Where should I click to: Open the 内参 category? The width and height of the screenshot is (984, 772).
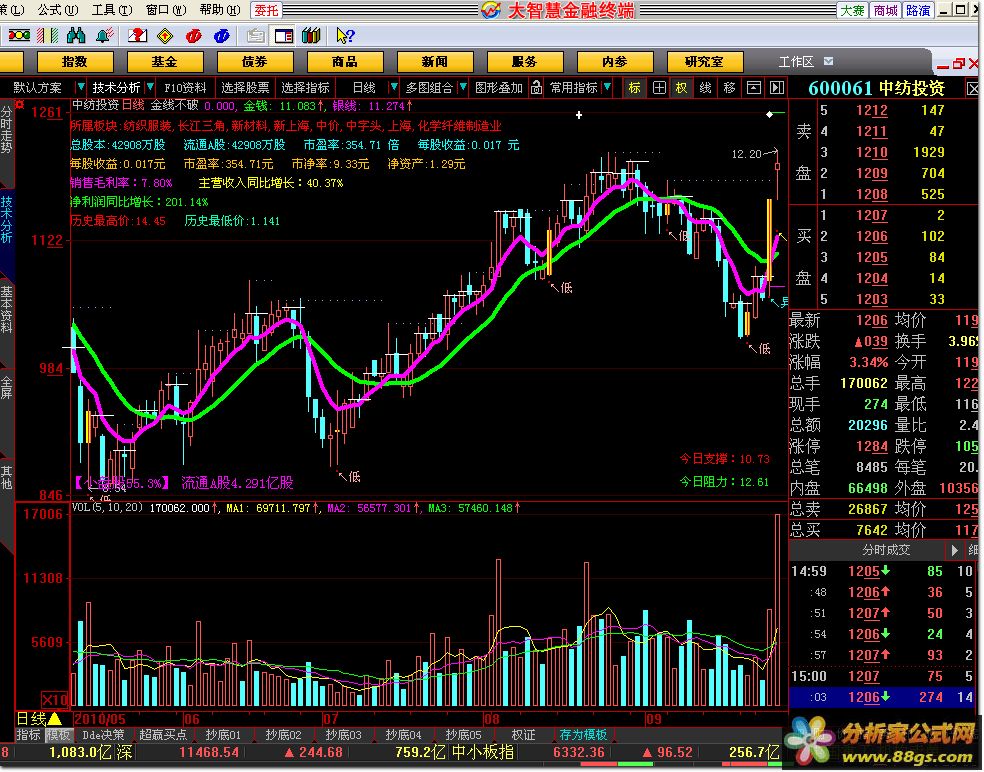[x=614, y=62]
